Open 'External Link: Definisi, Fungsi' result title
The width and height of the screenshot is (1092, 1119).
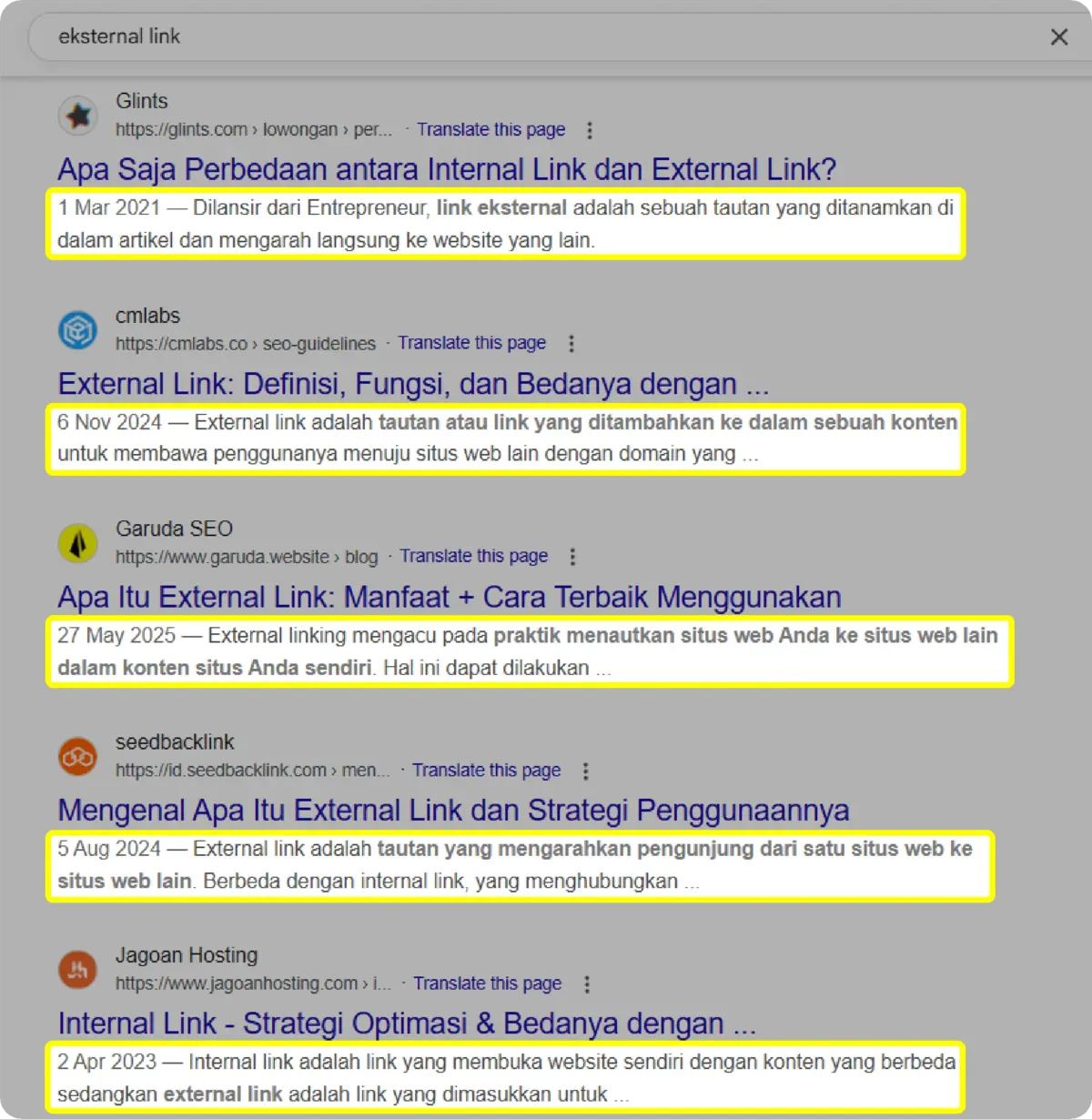coord(413,384)
